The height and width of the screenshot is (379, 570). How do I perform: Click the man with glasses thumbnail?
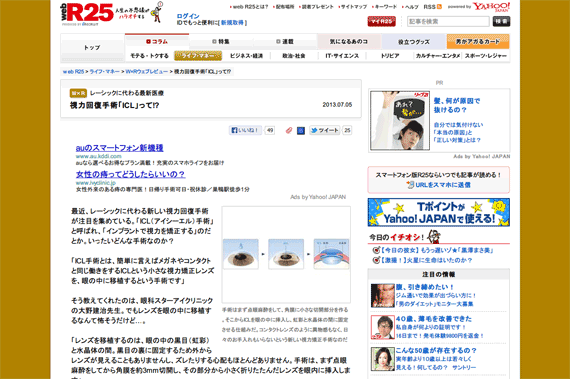[382, 327]
